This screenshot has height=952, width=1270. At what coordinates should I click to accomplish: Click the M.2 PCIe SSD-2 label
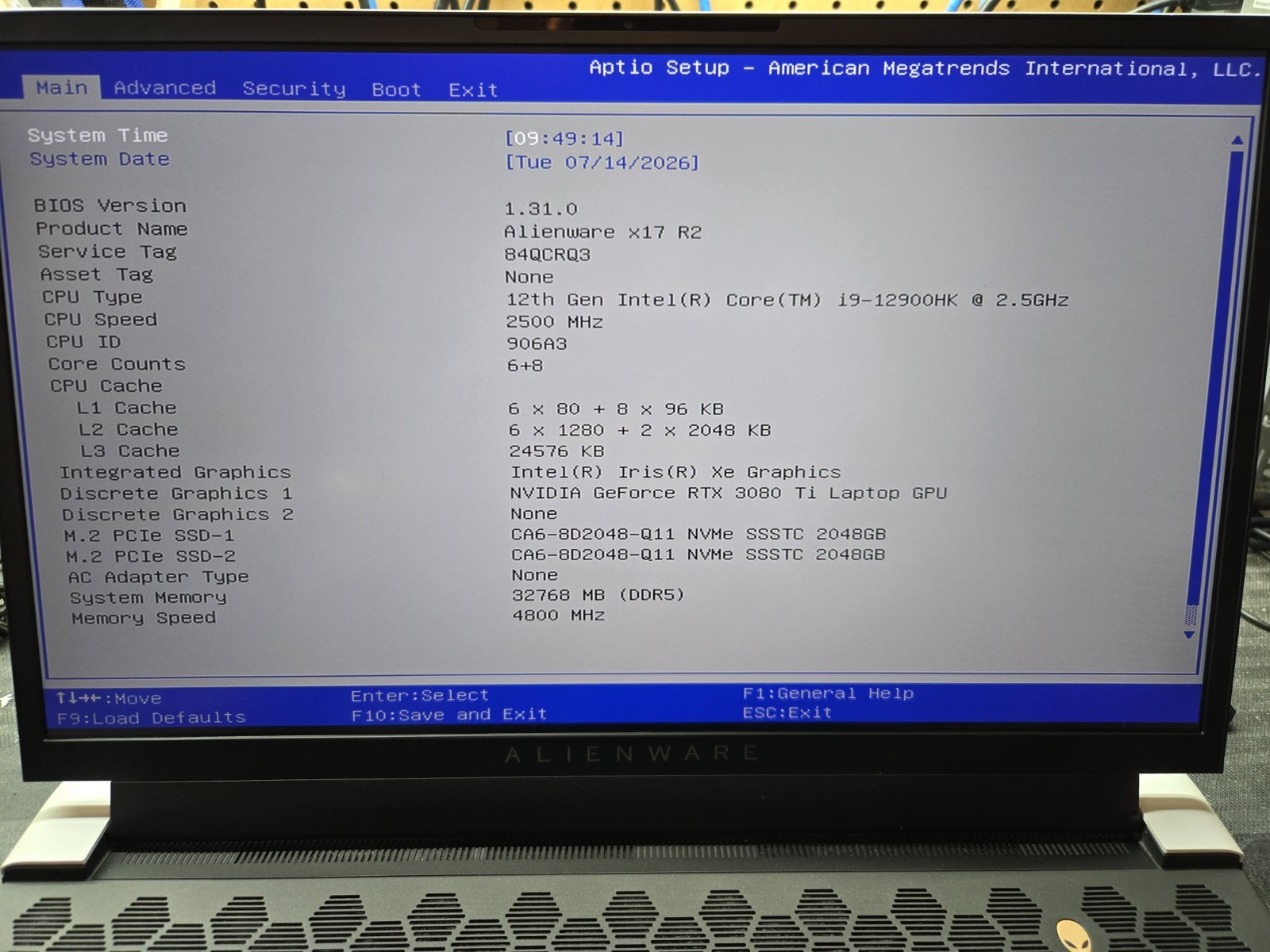tap(151, 556)
